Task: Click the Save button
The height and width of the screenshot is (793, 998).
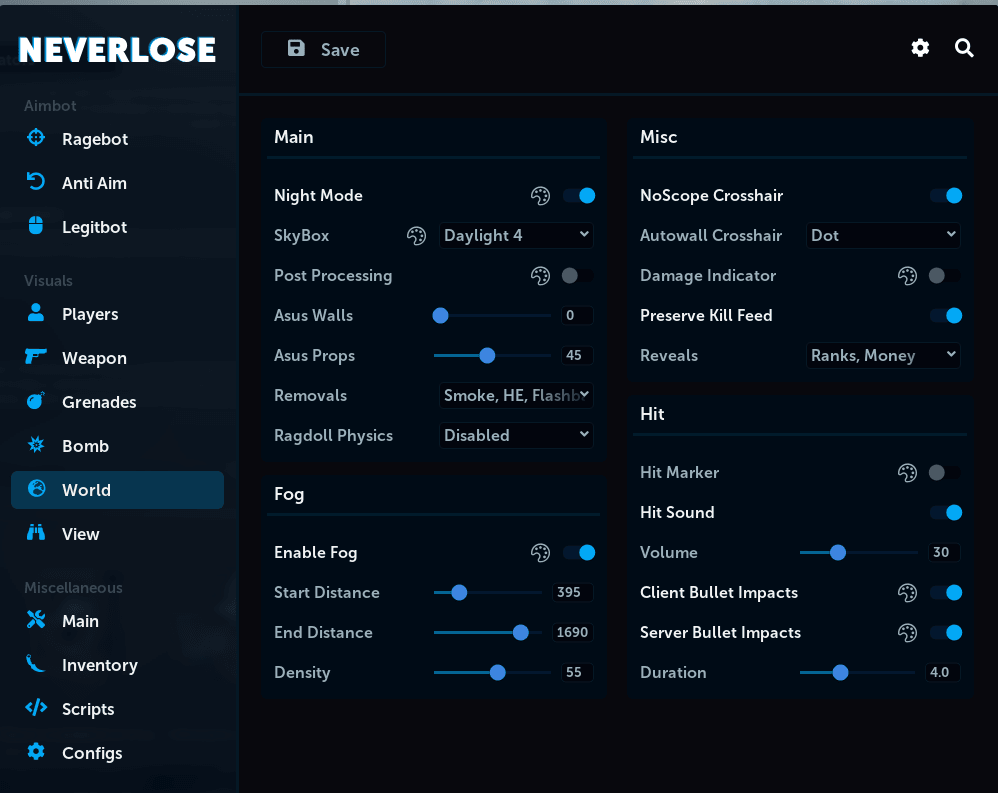Action: [x=323, y=50]
